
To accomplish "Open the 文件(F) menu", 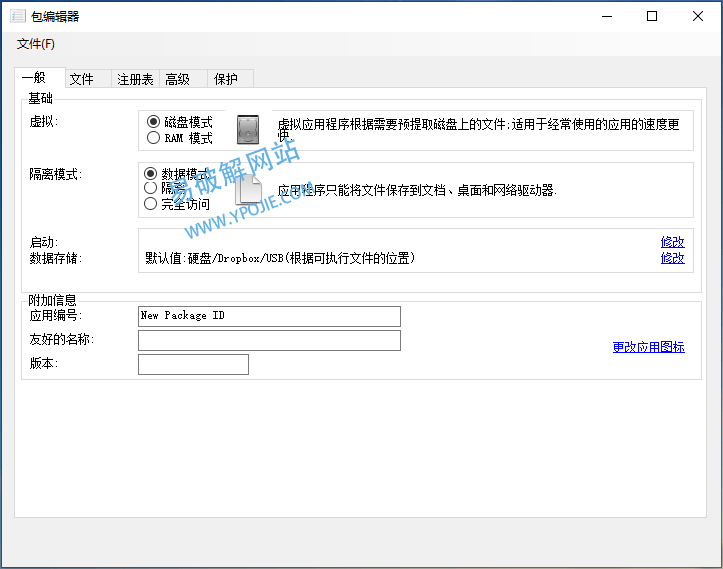I will pos(36,44).
